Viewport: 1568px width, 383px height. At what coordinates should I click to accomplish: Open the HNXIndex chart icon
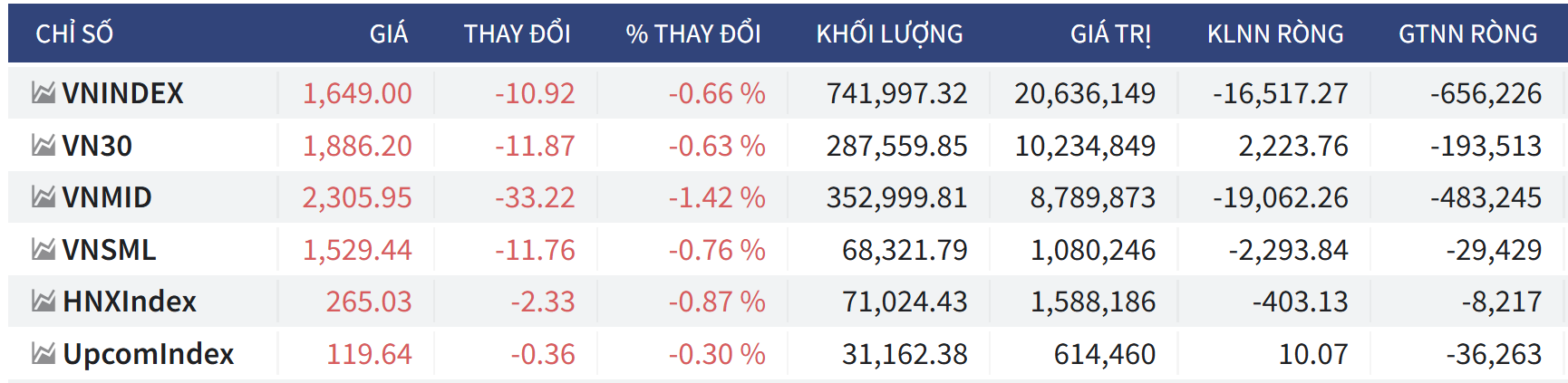pyautogui.click(x=44, y=301)
